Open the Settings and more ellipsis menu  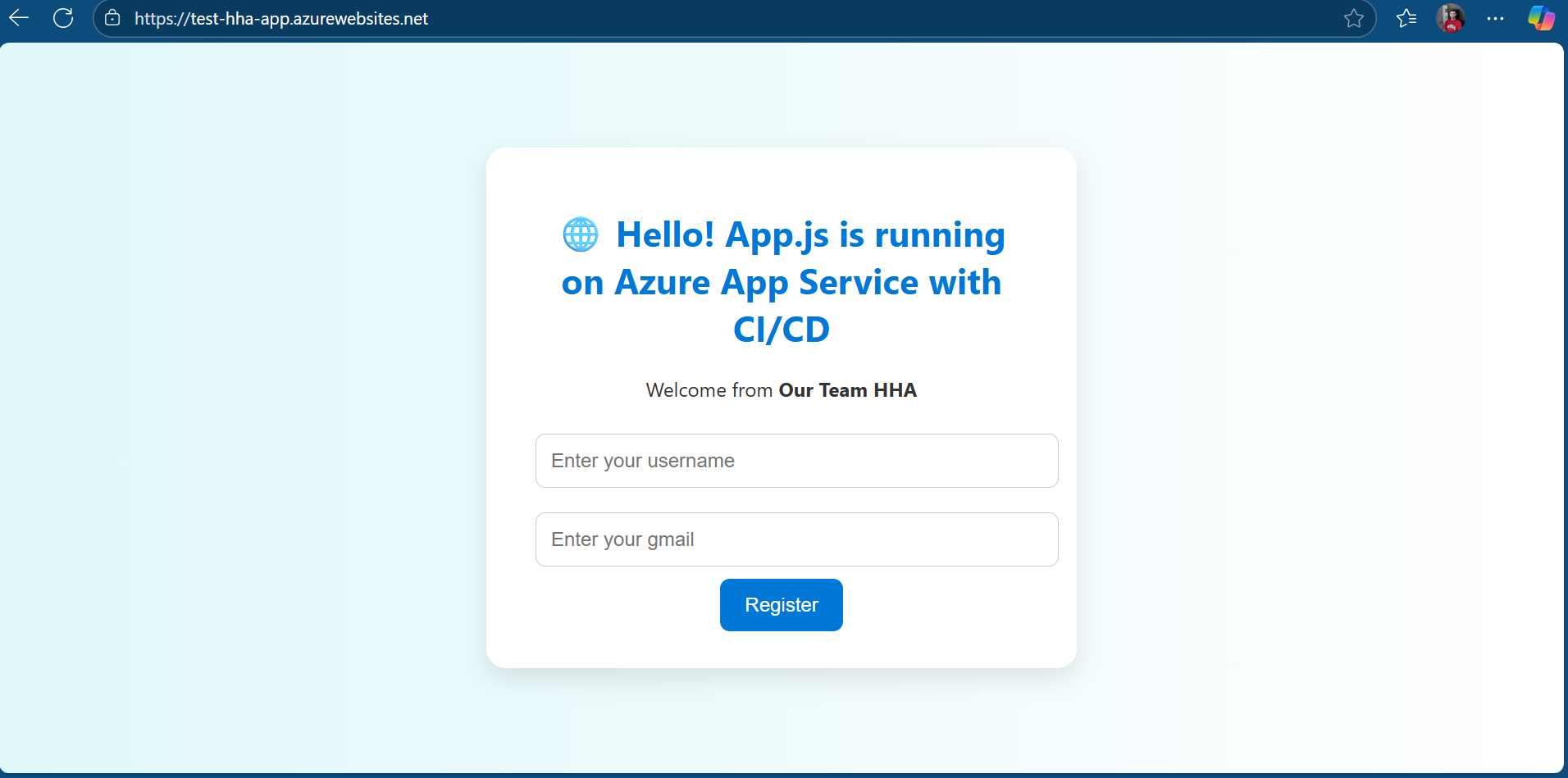click(1496, 18)
